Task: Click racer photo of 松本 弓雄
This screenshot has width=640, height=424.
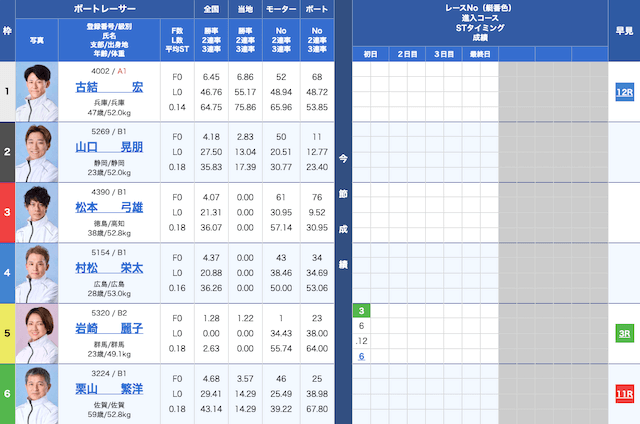Action: [38, 212]
